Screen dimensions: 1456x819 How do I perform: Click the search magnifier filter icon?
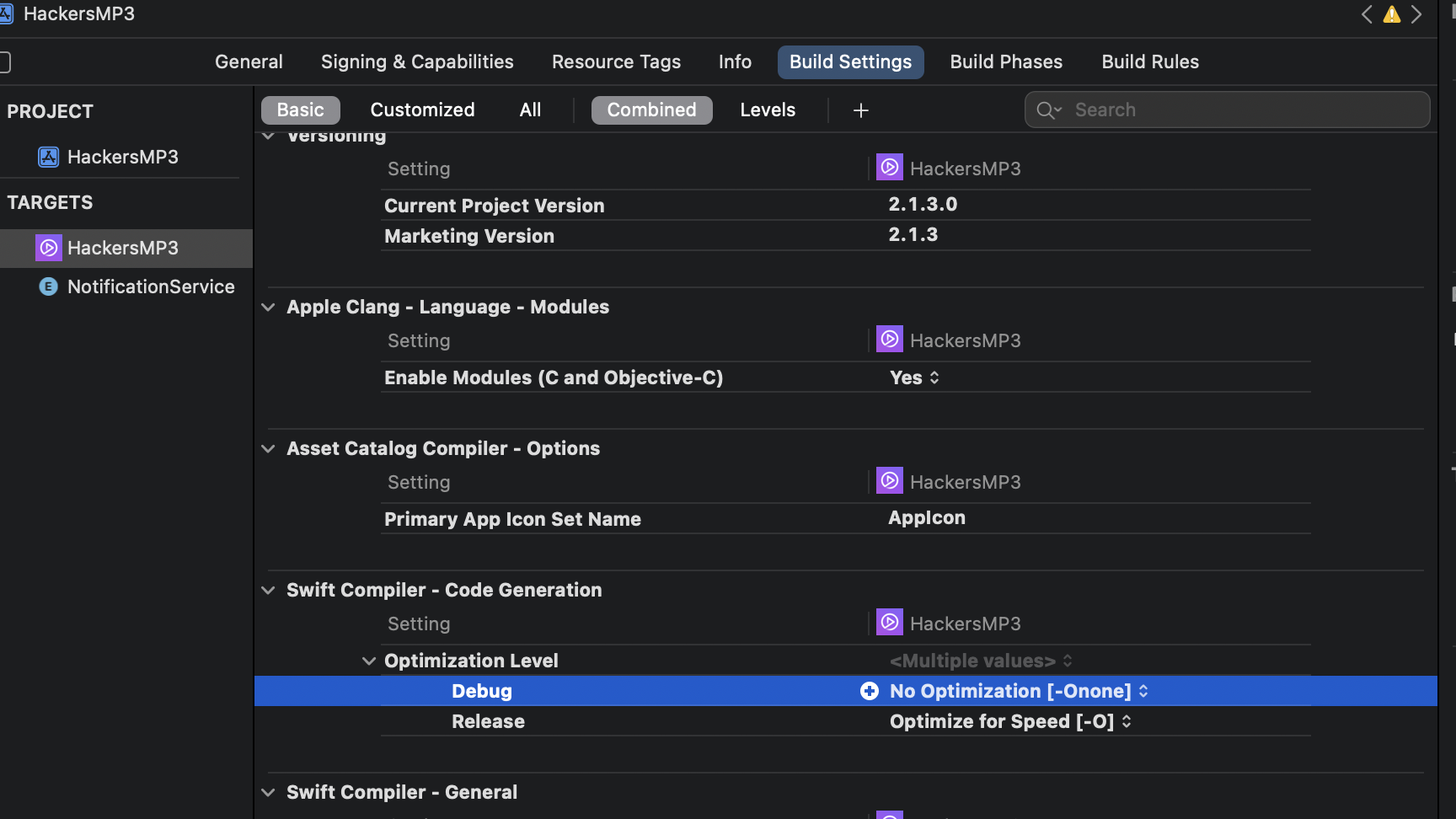tap(1048, 110)
